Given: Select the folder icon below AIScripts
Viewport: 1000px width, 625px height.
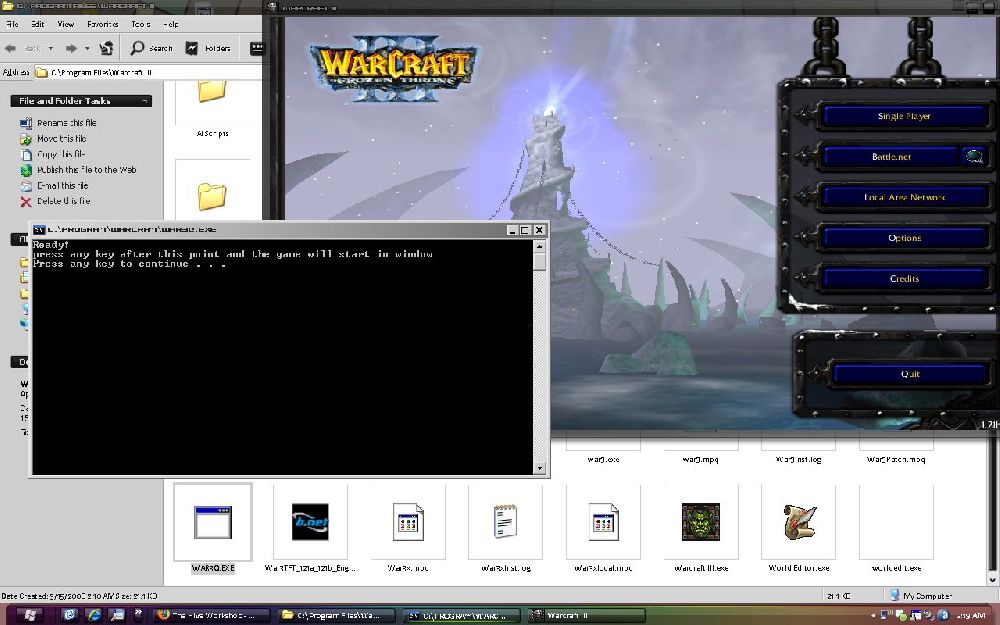Looking at the screenshot, I should [x=212, y=196].
